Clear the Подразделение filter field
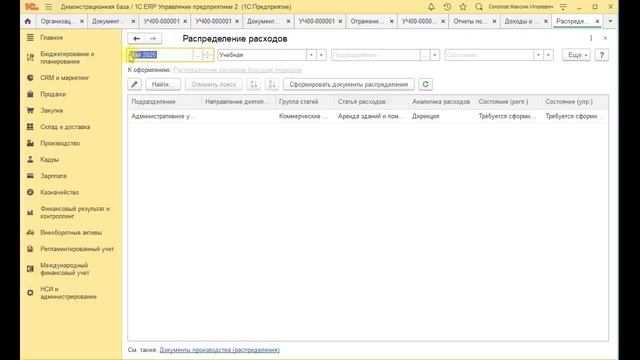The width and height of the screenshot is (640, 360). point(435,55)
